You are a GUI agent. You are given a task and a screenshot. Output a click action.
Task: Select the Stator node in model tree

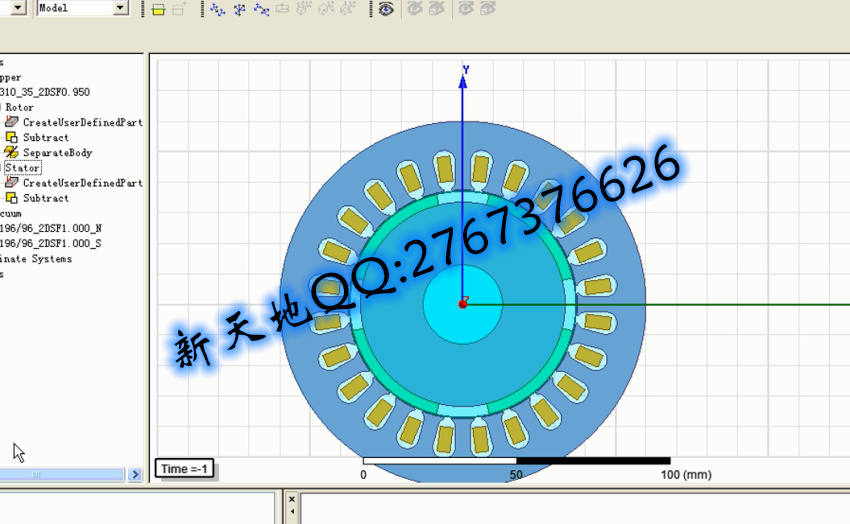[22, 168]
